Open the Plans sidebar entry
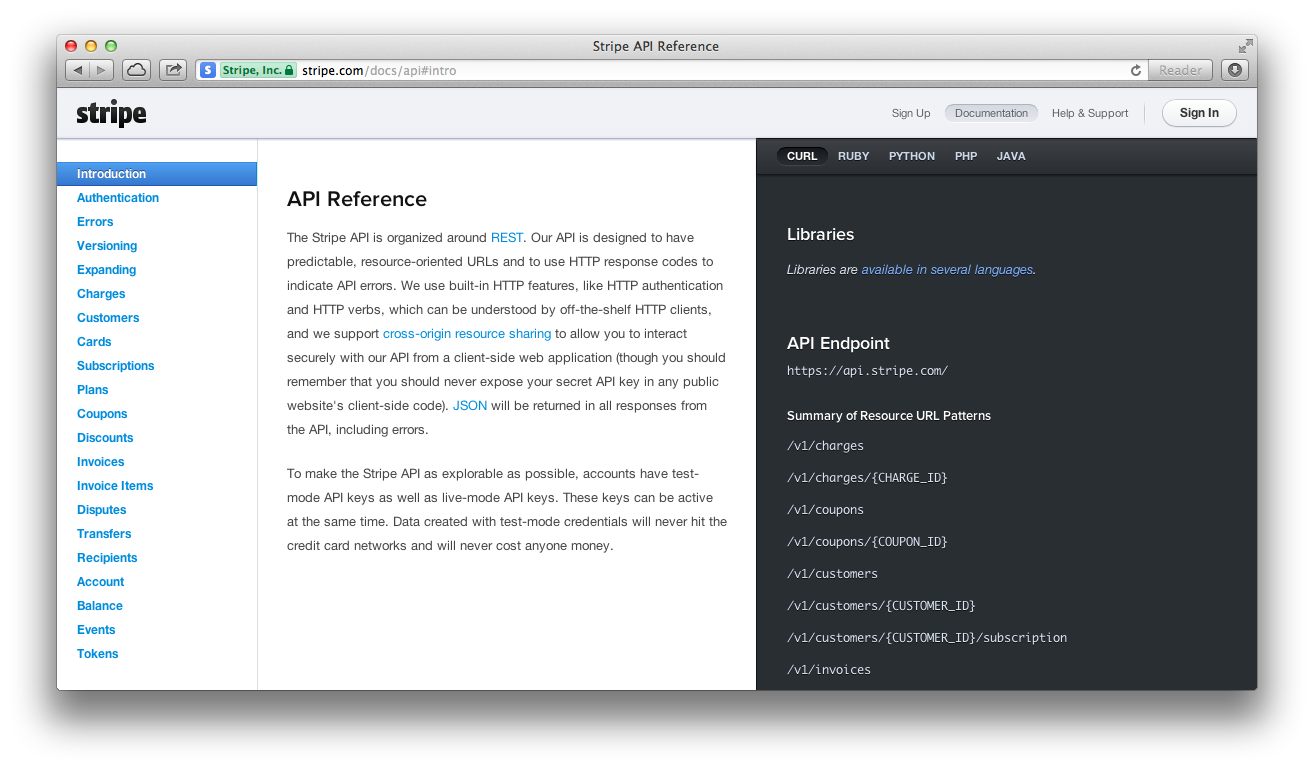The width and height of the screenshot is (1314, 769). 92,390
